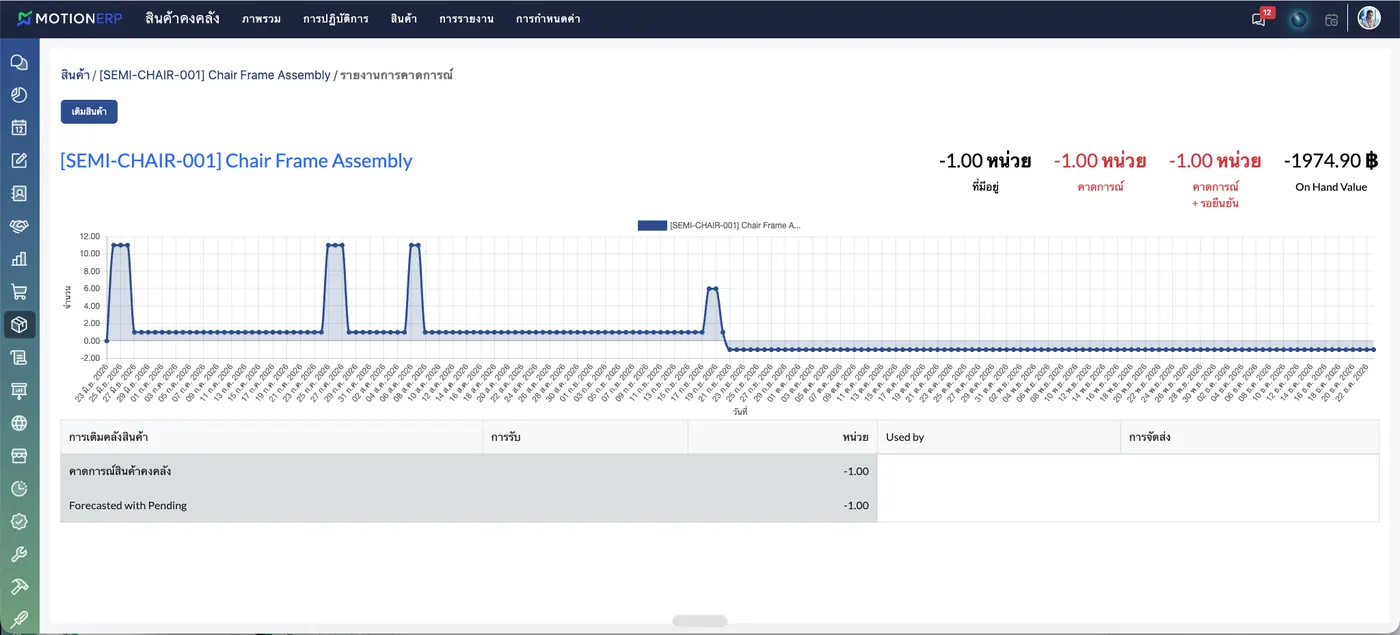Open the storefront shop sidebar icon
1400x635 pixels.
[x=19, y=455]
